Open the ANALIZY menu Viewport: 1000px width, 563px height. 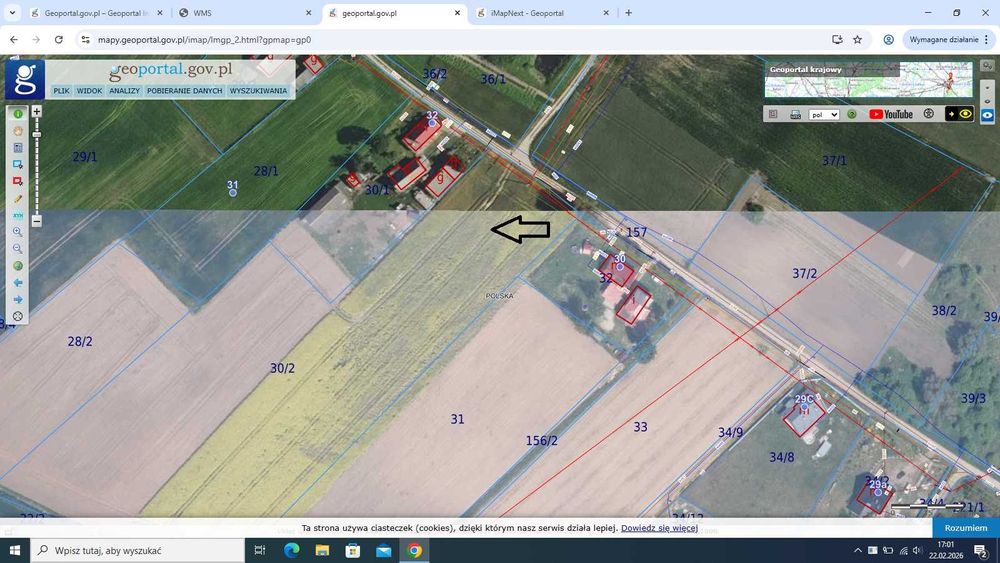(124, 91)
